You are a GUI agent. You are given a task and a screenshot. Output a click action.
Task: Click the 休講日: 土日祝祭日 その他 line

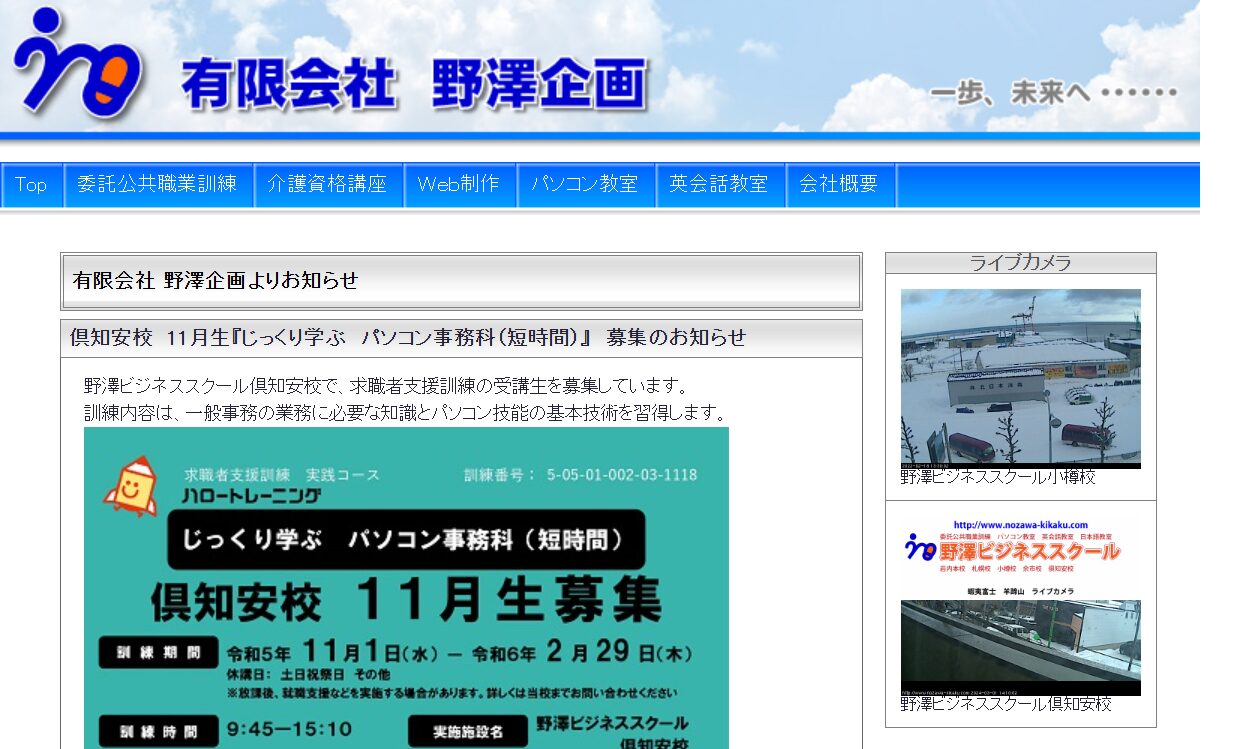click(309, 675)
